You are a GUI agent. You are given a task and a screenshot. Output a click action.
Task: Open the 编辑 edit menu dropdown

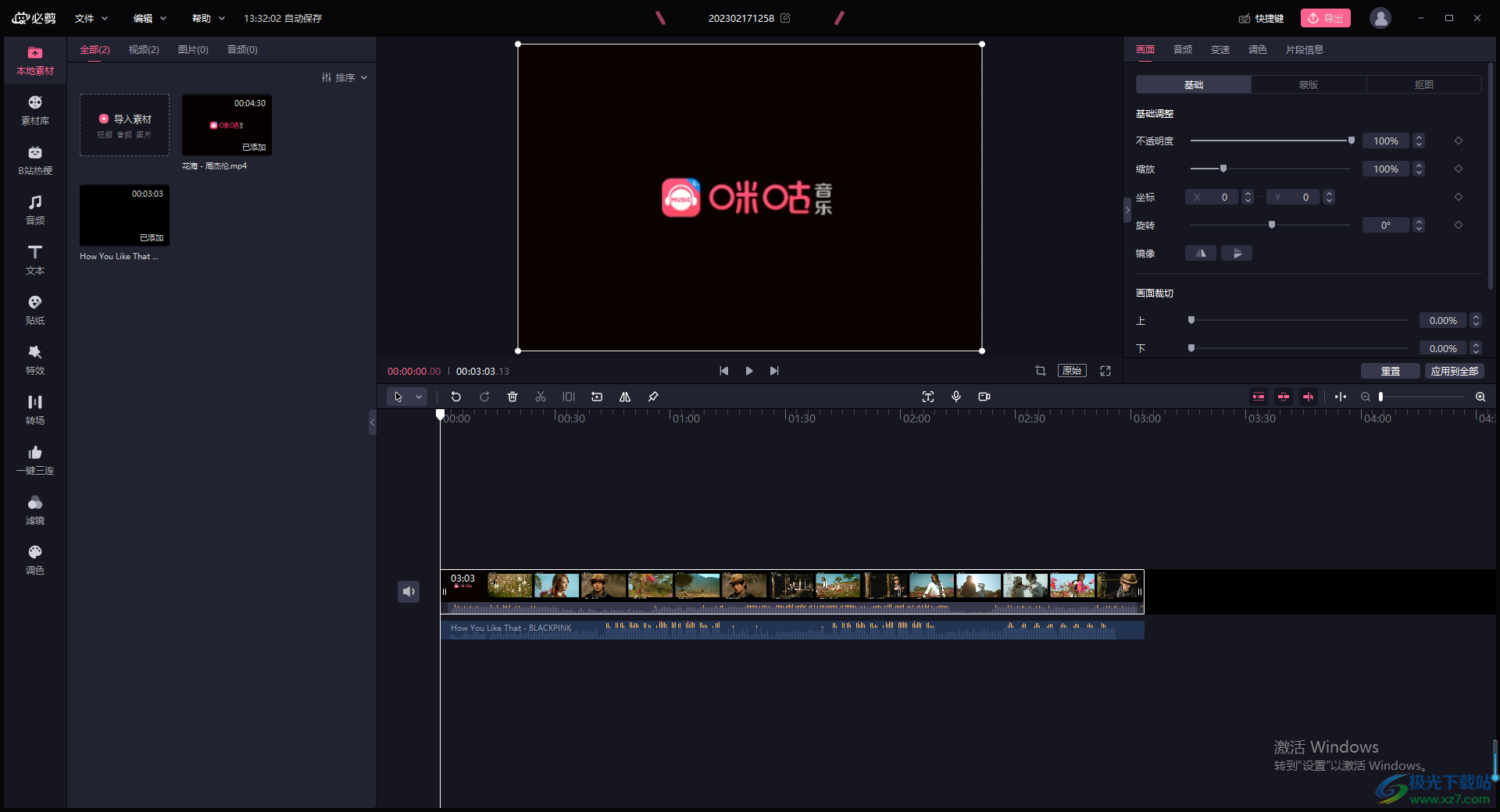150,18
